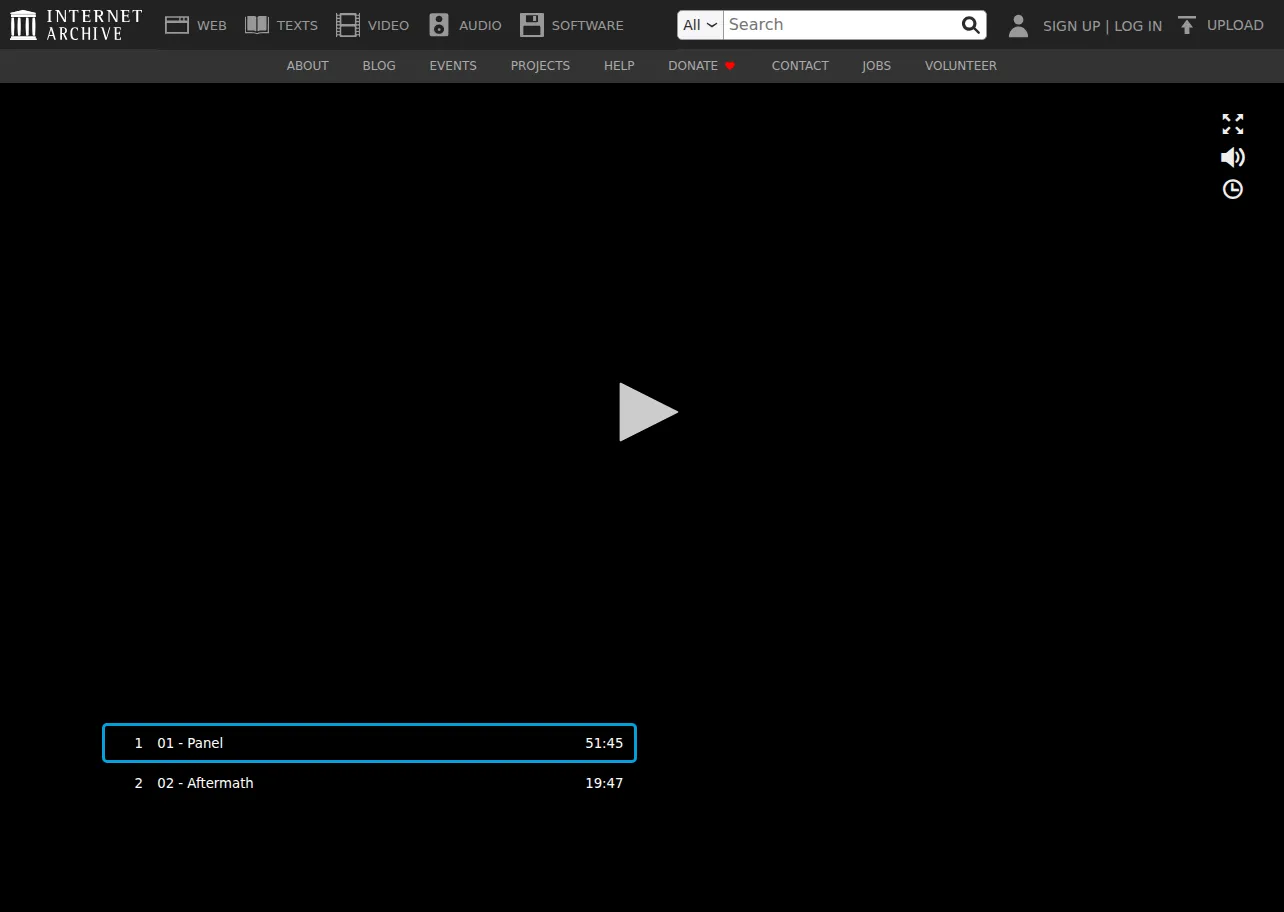Click the red heart beside Donate
The height and width of the screenshot is (912, 1284).
[730, 66]
